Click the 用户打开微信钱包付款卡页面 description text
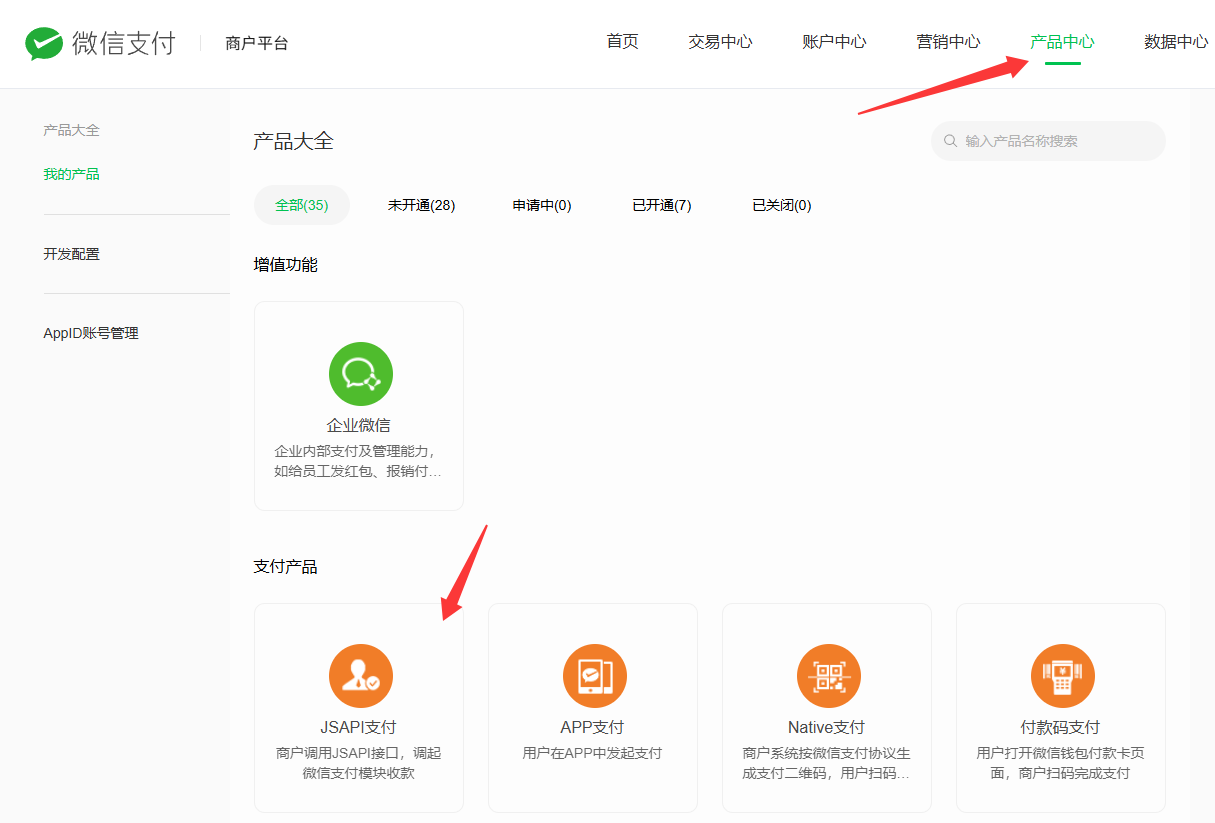This screenshot has height=823, width=1215. [x=1060, y=763]
